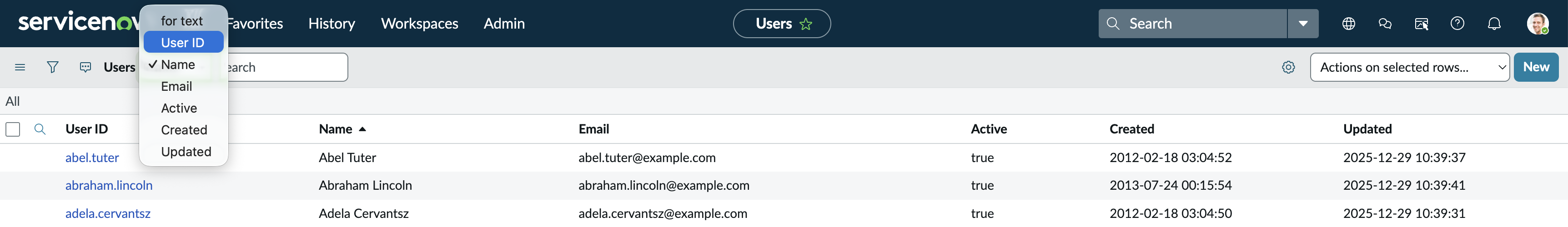Open the Workspaces menu
Image resolution: width=1568 pixels, height=227 pixels.
pos(419,24)
